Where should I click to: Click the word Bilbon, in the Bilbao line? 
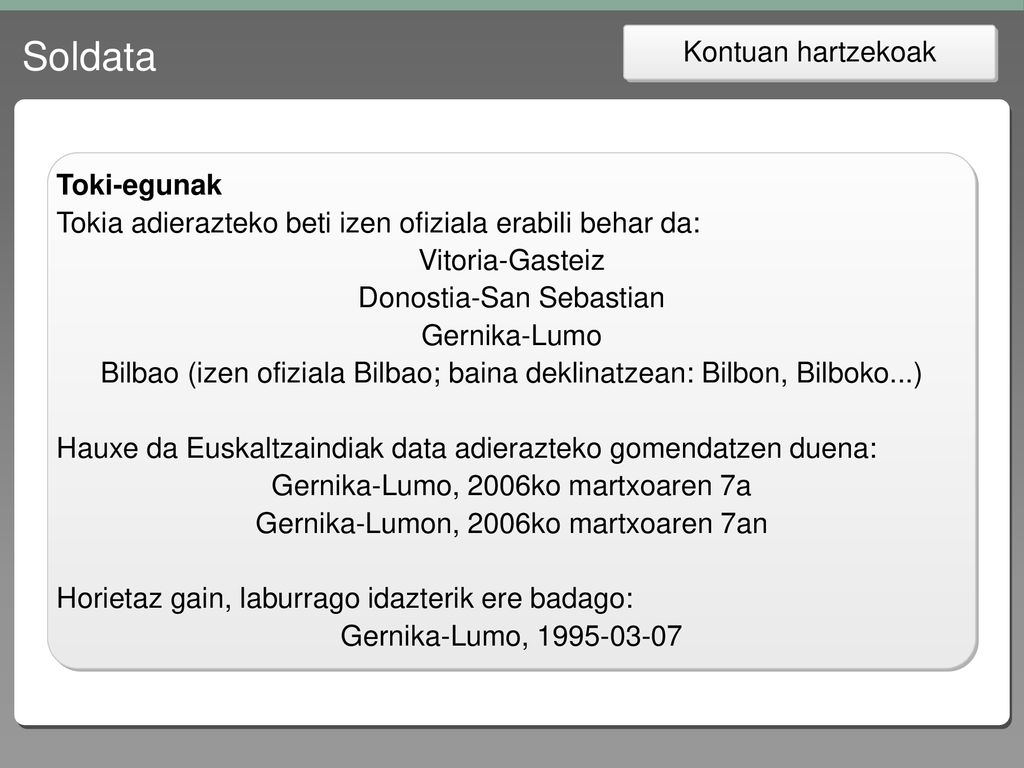click(744, 374)
